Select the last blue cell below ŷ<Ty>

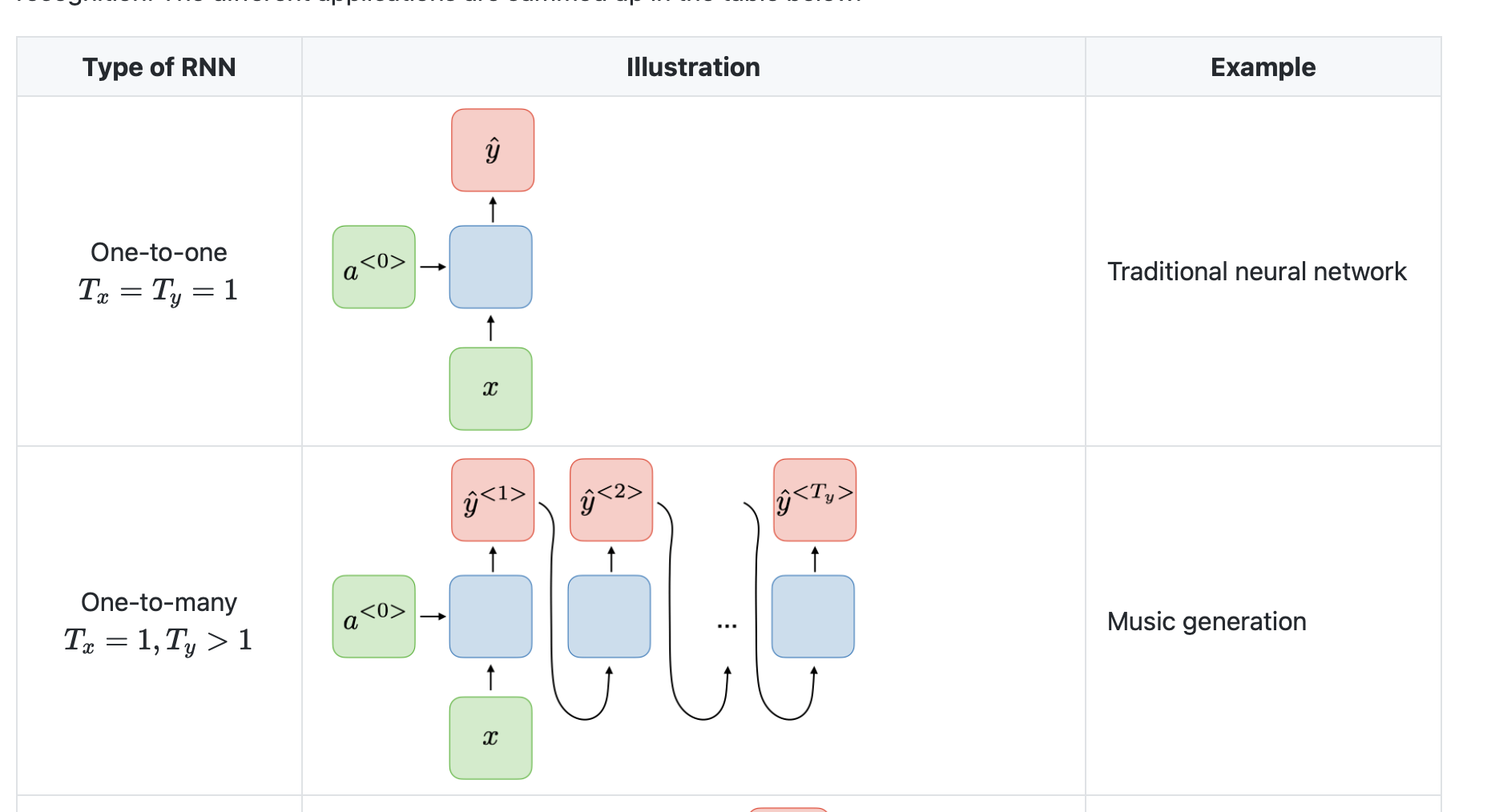[812, 617]
